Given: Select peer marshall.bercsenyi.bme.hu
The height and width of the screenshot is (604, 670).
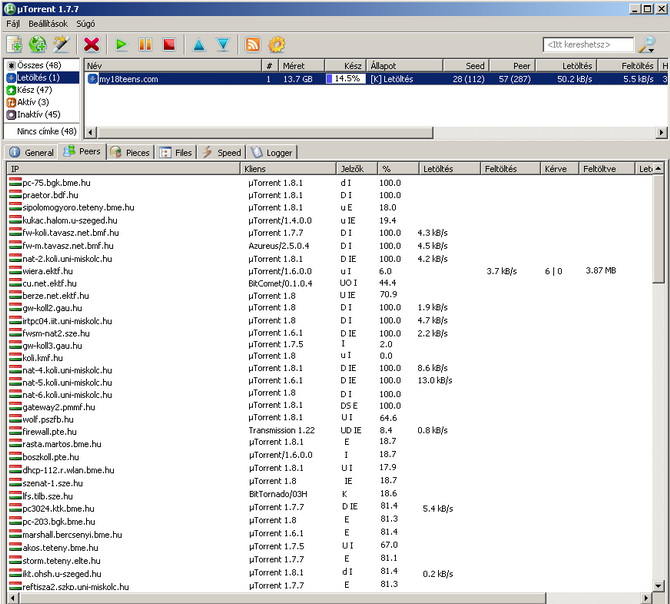Looking at the screenshot, I should tap(72, 535).
